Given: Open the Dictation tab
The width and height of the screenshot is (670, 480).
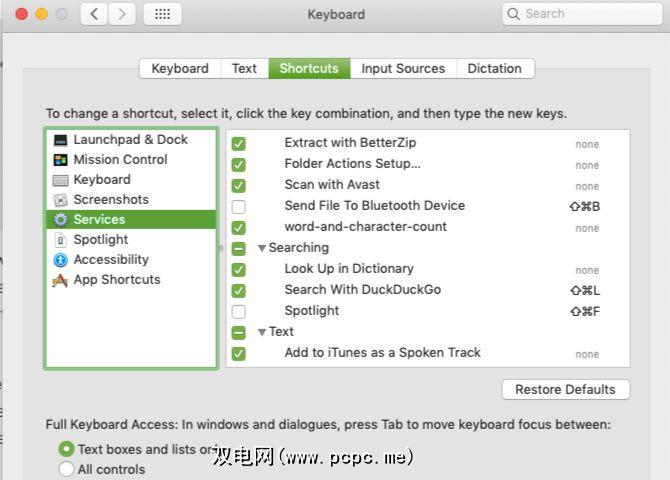Looking at the screenshot, I should pos(494,69).
